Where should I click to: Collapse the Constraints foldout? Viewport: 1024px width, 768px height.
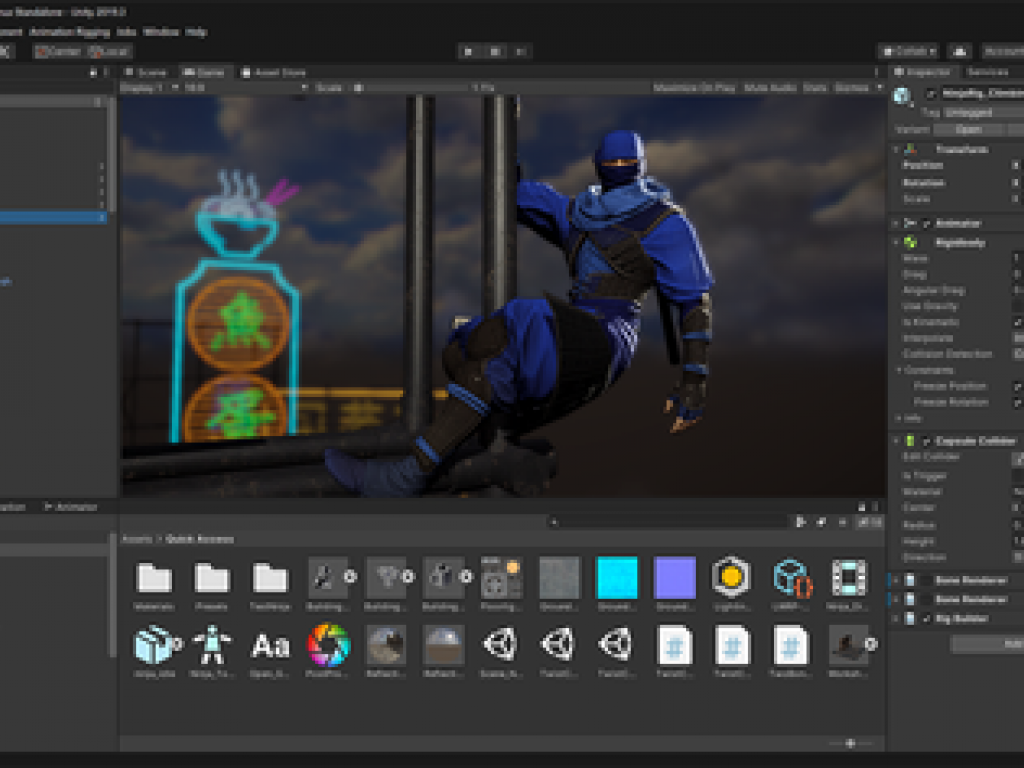coord(899,370)
